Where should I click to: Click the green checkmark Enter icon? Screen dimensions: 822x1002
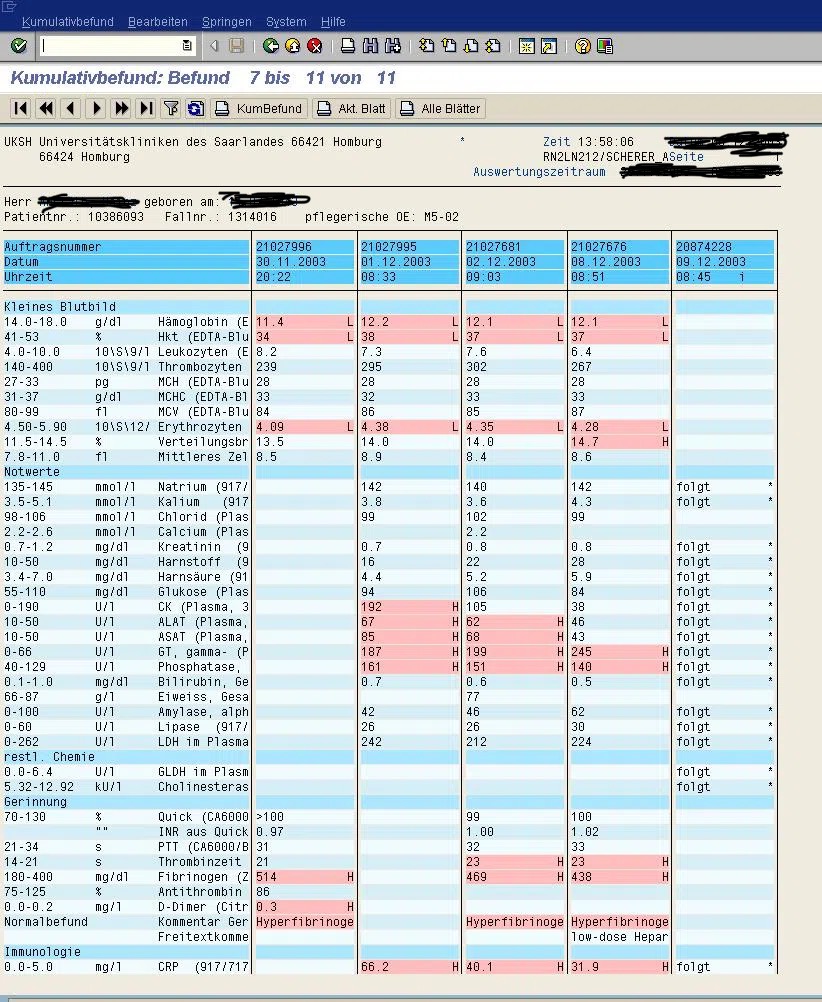tap(19, 46)
